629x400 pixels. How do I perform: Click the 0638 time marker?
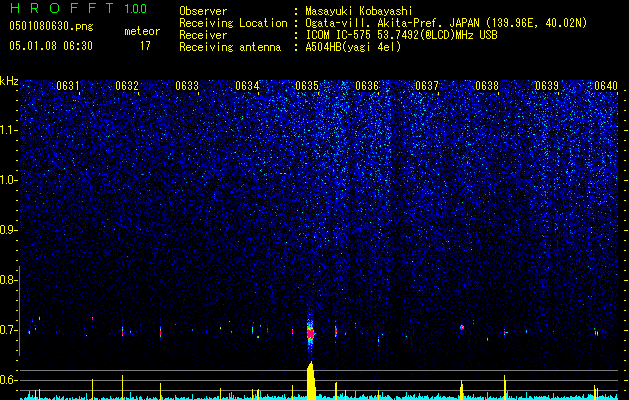pos(487,86)
